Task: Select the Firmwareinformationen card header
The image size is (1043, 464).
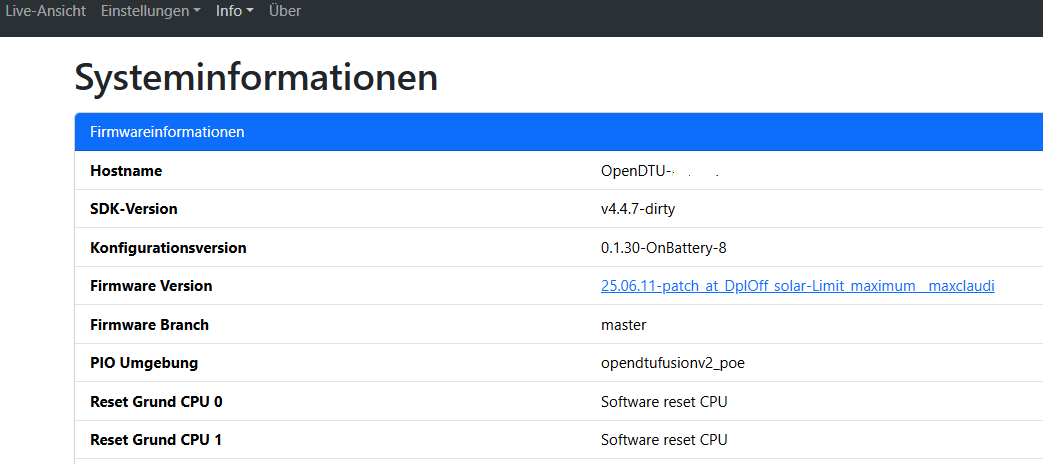Action: [x=167, y=132]
